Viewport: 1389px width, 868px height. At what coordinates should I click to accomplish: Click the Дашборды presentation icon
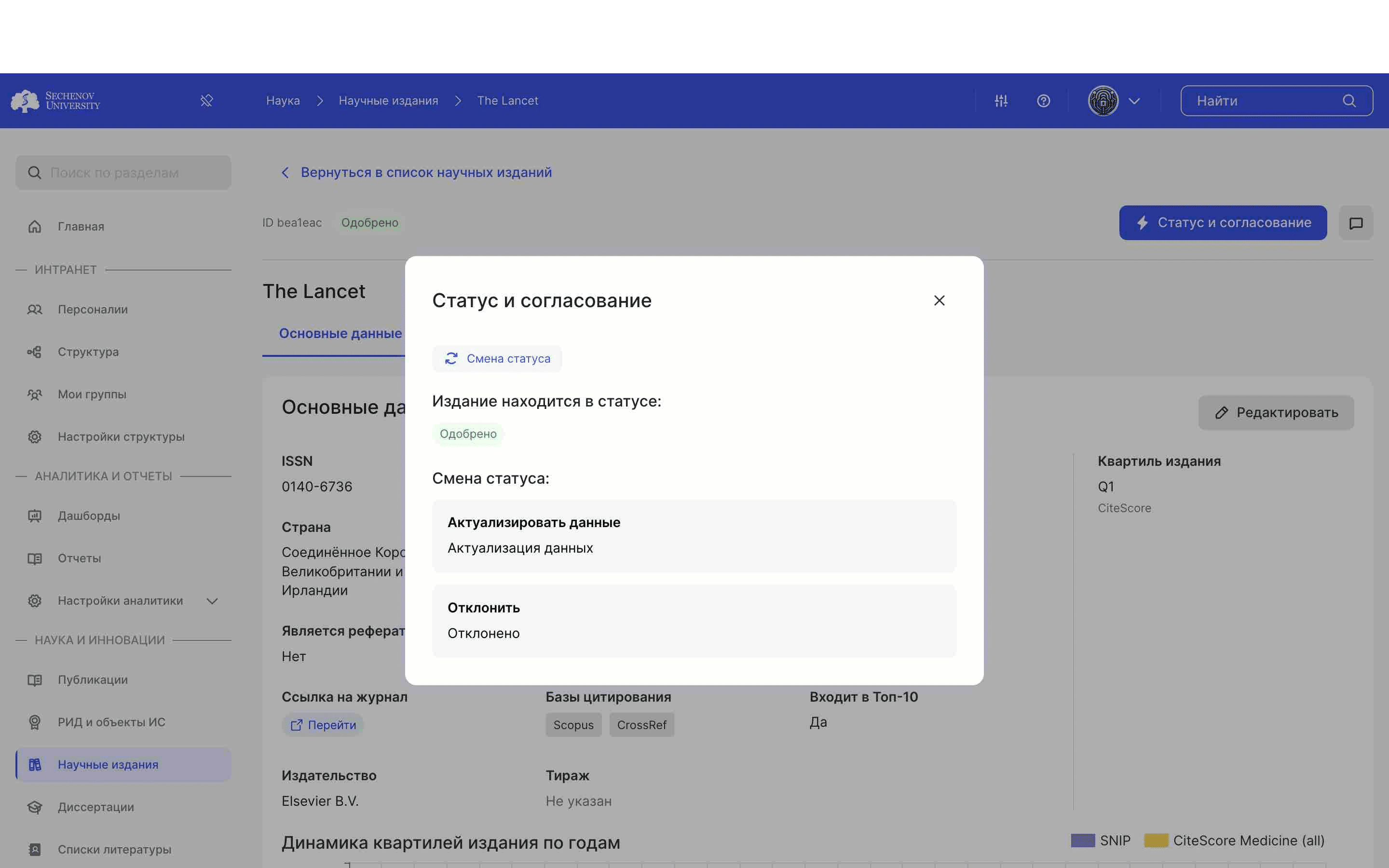34,516
